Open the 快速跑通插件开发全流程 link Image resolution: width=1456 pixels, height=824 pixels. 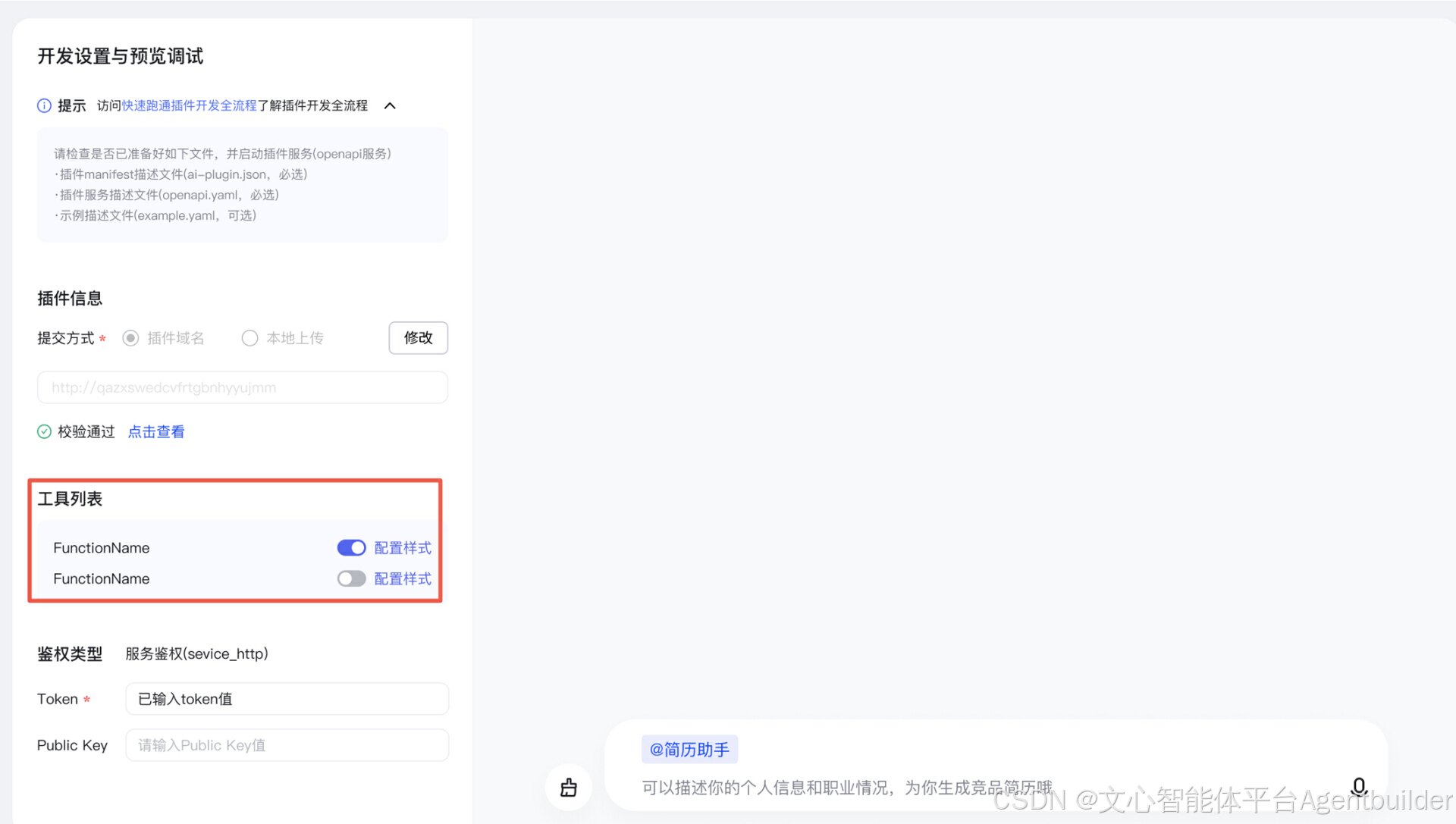point(190,105)
